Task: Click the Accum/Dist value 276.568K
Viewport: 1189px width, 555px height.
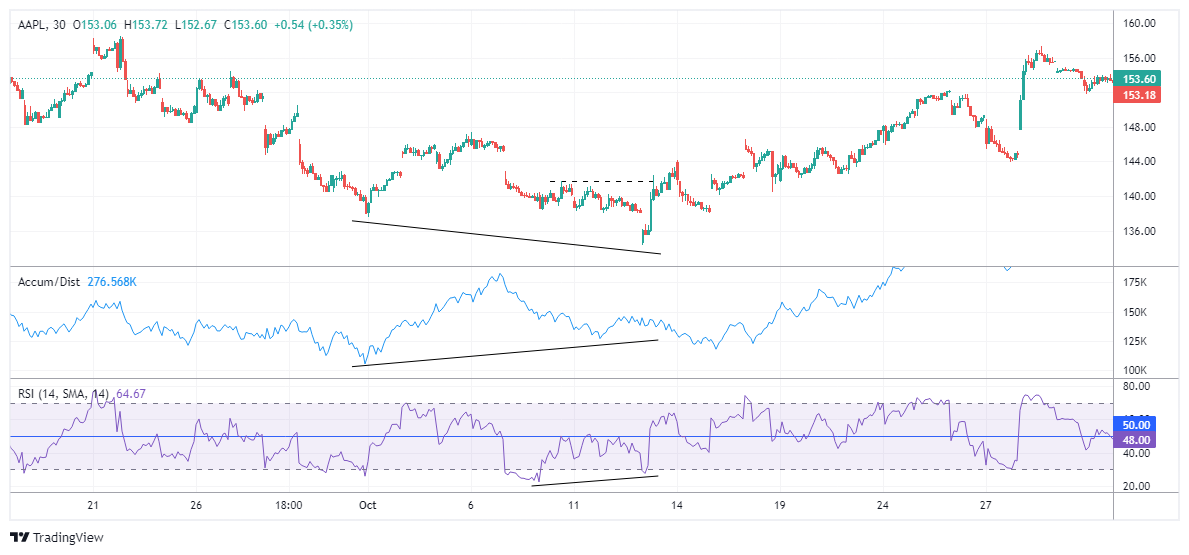Action: pyautogui.click(x=112, y=282)
